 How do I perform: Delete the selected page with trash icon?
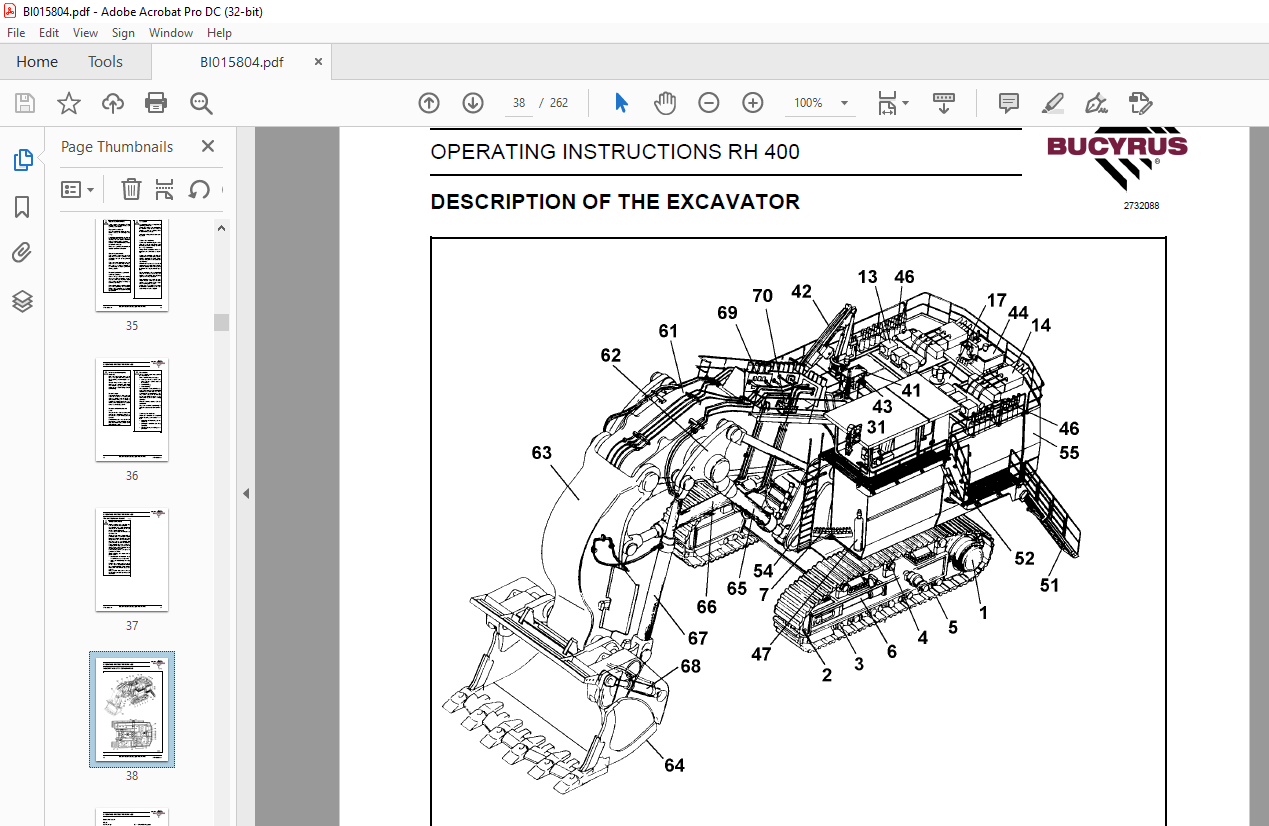click(x=131, y=189)
